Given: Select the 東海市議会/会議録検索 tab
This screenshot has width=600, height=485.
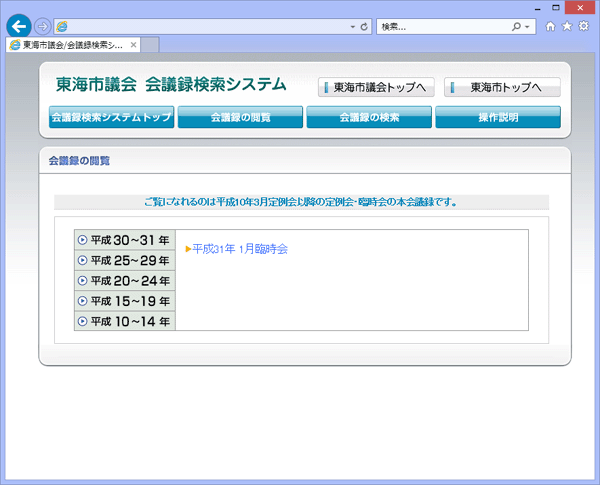Looking at the screenshot, I should [x=73, y=45].
